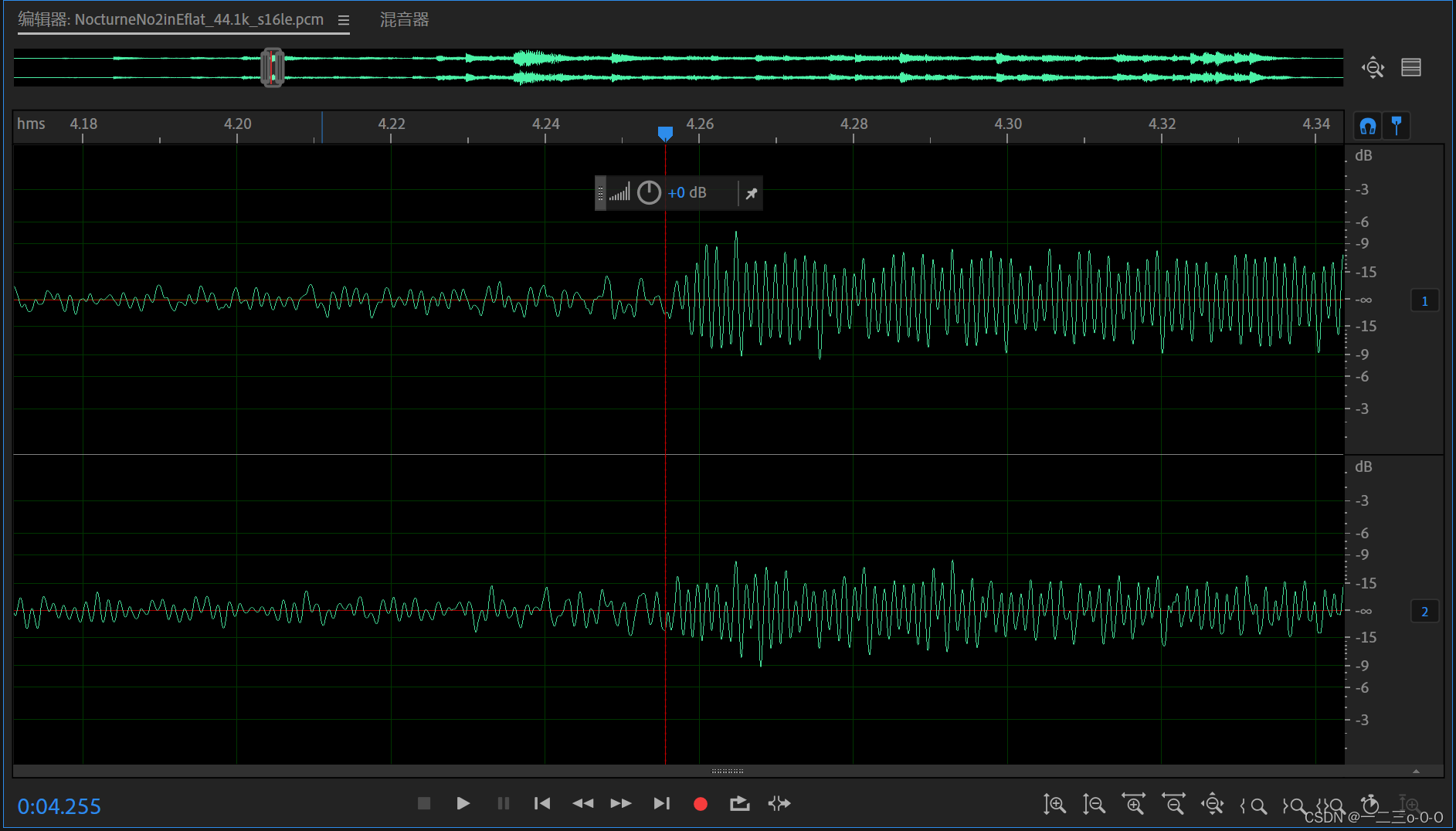Click the top channel dB scale label
The width and height of the screenshot is (1456, 831).
(x=1363, y=155)
